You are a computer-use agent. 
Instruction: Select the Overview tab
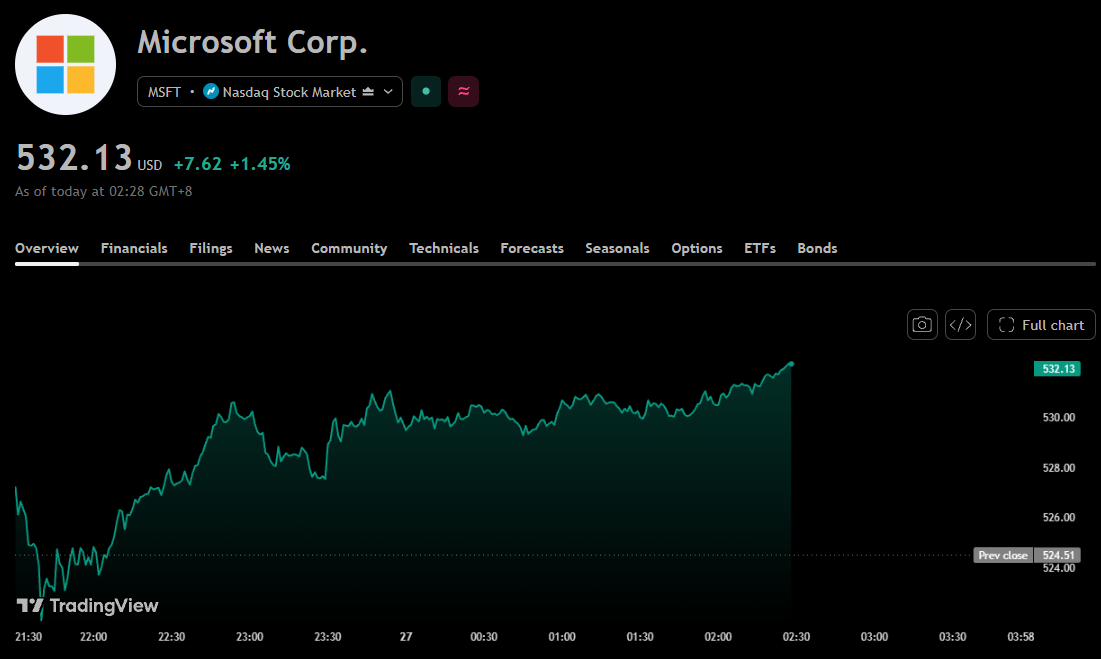[47, 248]
